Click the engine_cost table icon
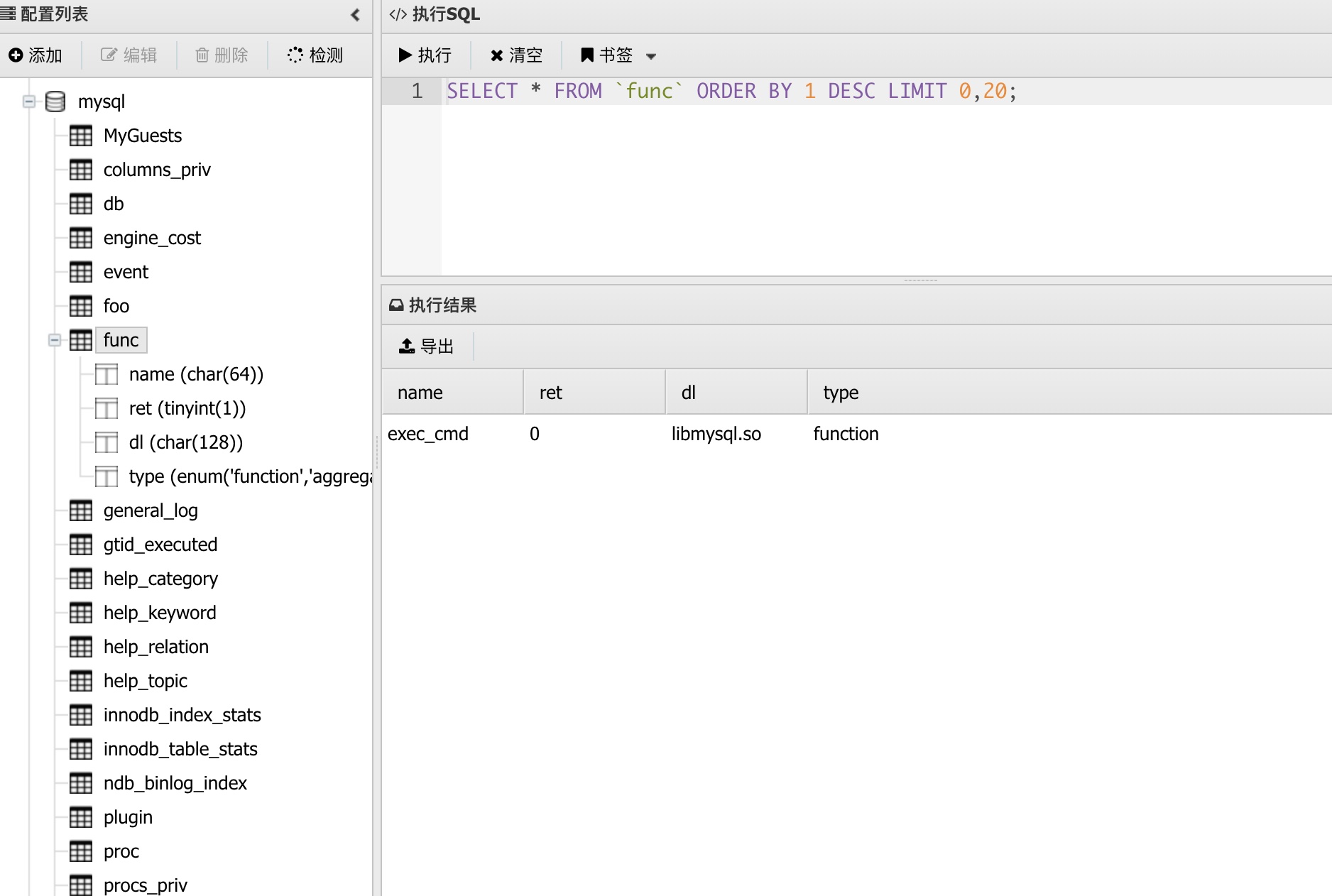Viewport: 1332px width, 896px height. coord(81,238)
